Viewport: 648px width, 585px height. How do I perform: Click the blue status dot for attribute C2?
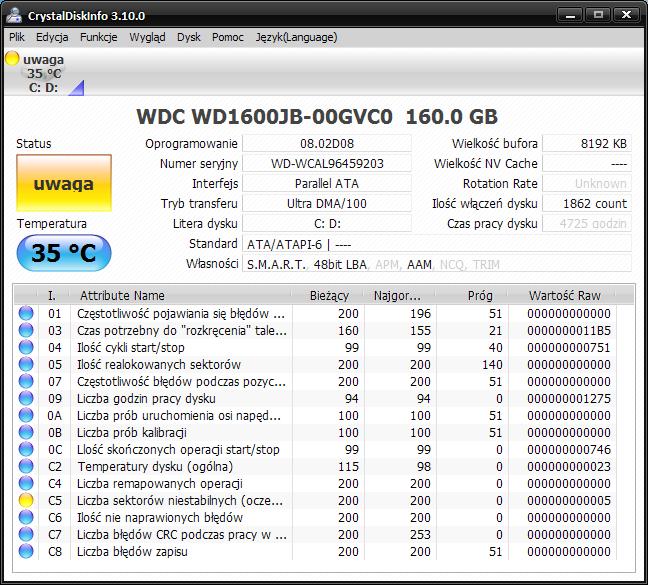[26, 466]
